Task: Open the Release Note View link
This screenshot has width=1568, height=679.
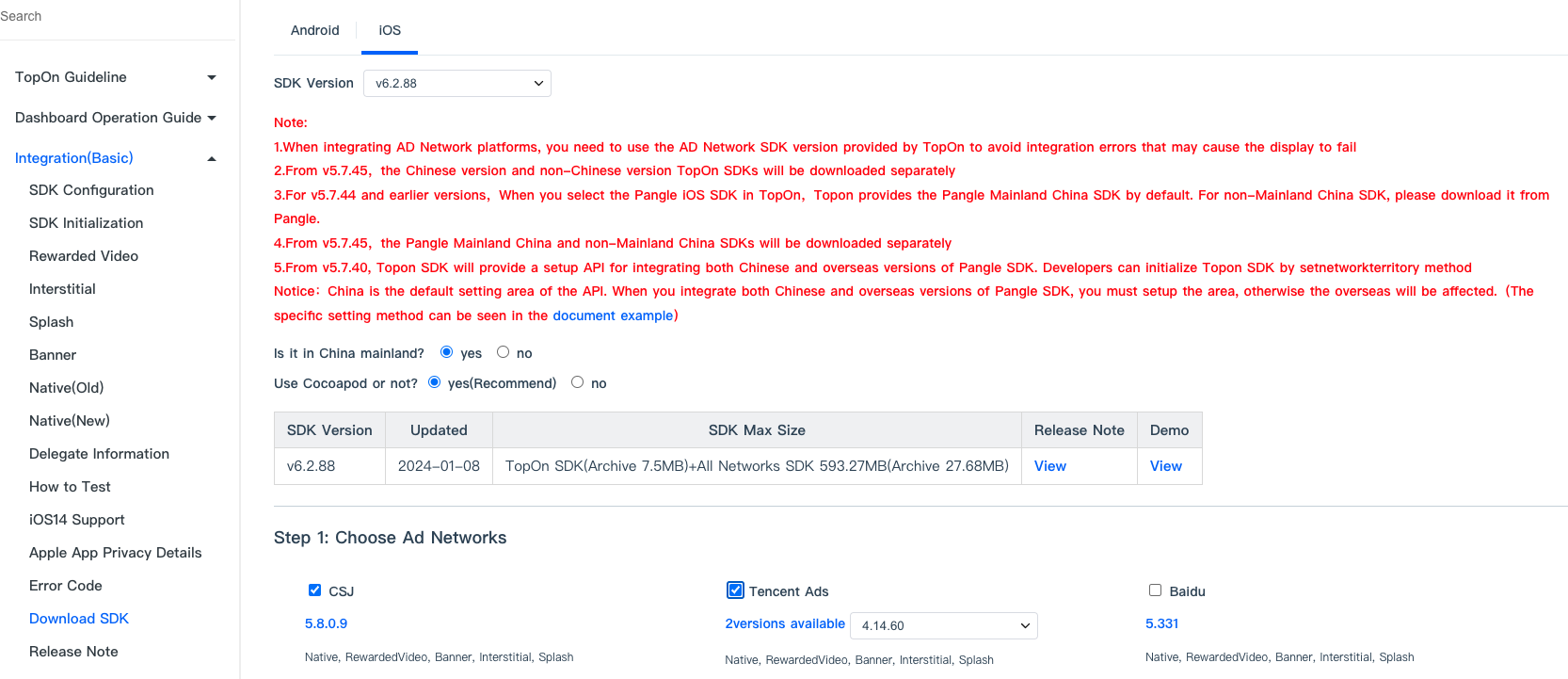Action: 1049,466
